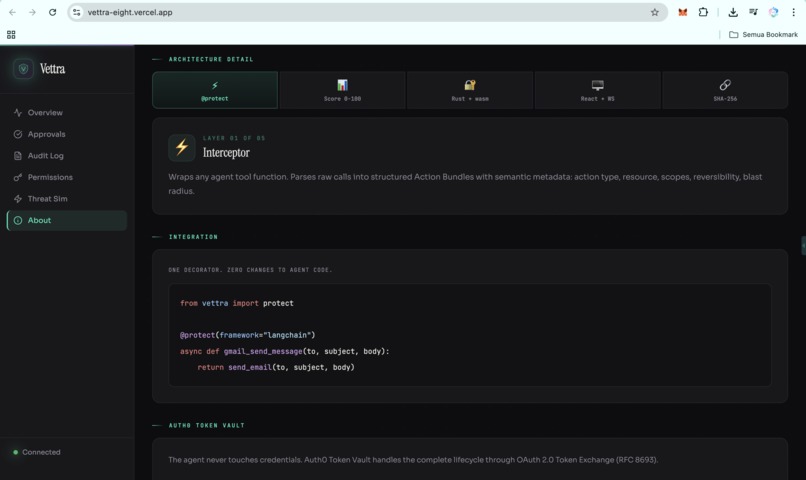Reload the page with refresh icon
806x480 pixels.
click(52, 12)
